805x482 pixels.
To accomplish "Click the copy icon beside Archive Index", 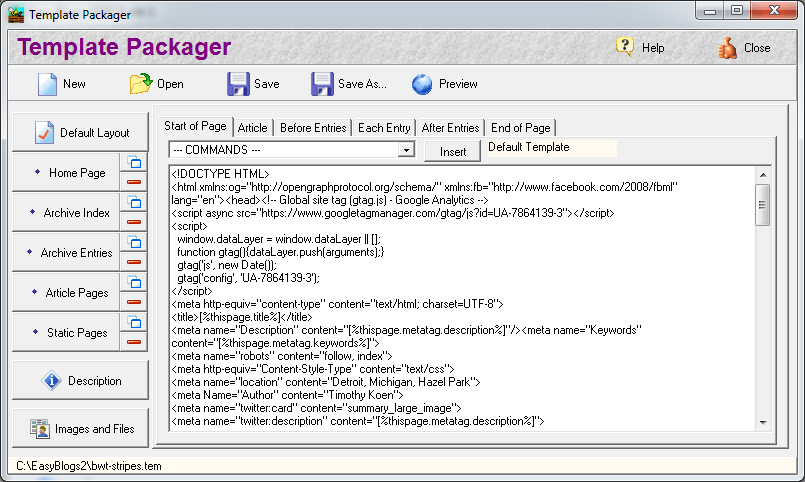I will (x=134, y=202).
